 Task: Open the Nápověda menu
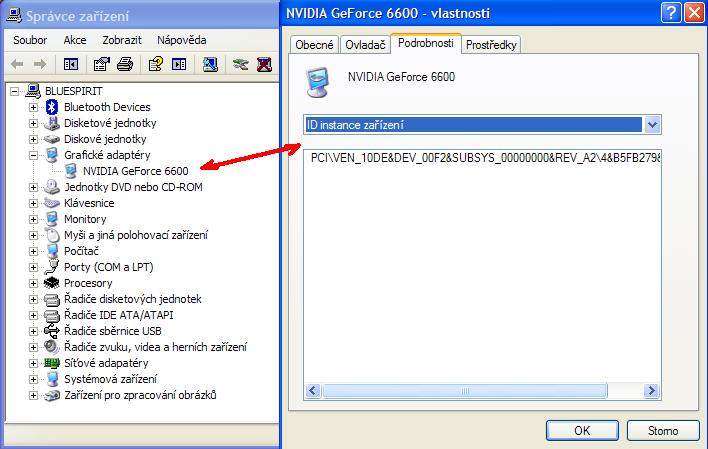pos(182,40)
